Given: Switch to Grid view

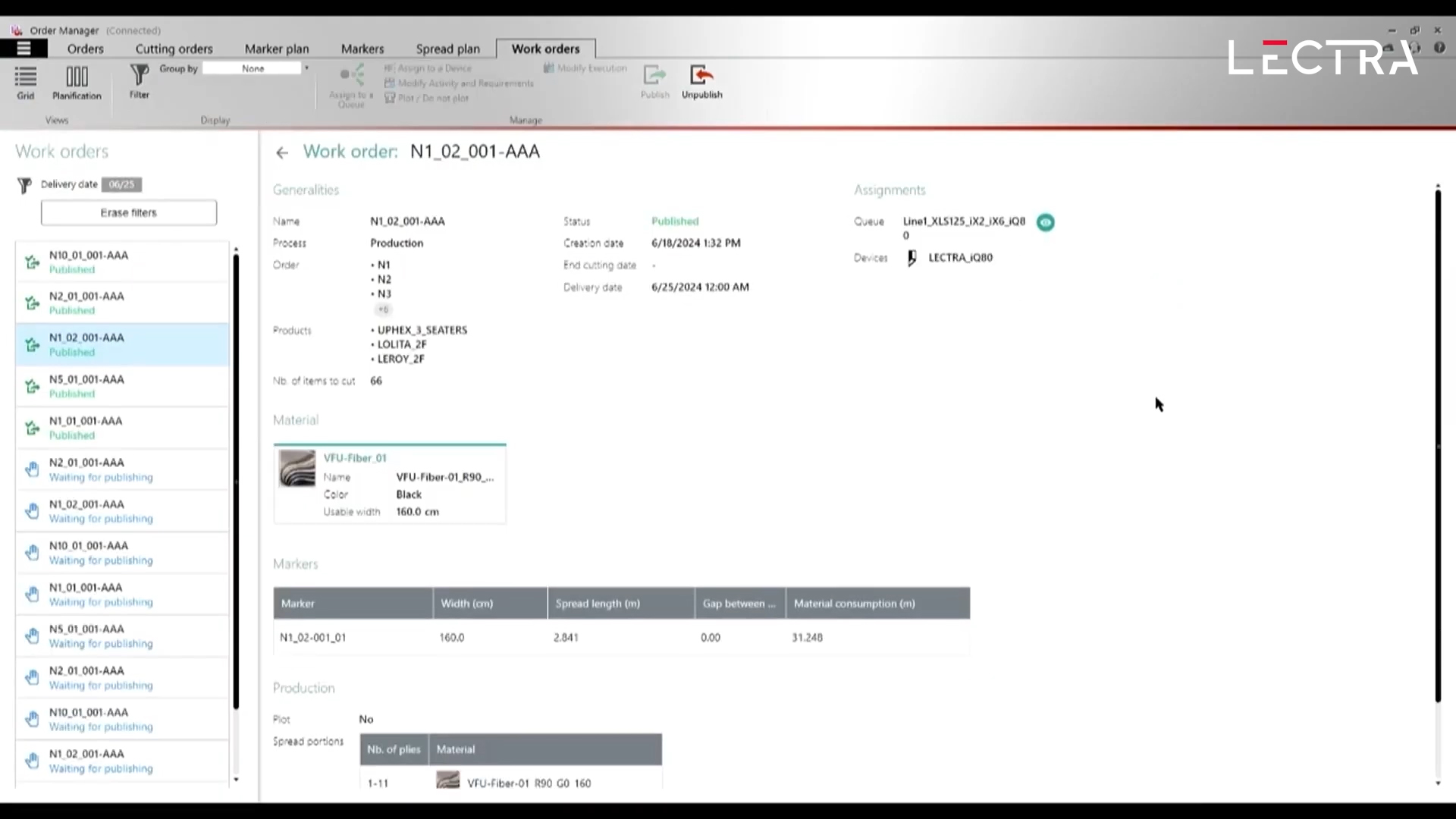Looking at the screenshot, I should click(x=26, y=82).
